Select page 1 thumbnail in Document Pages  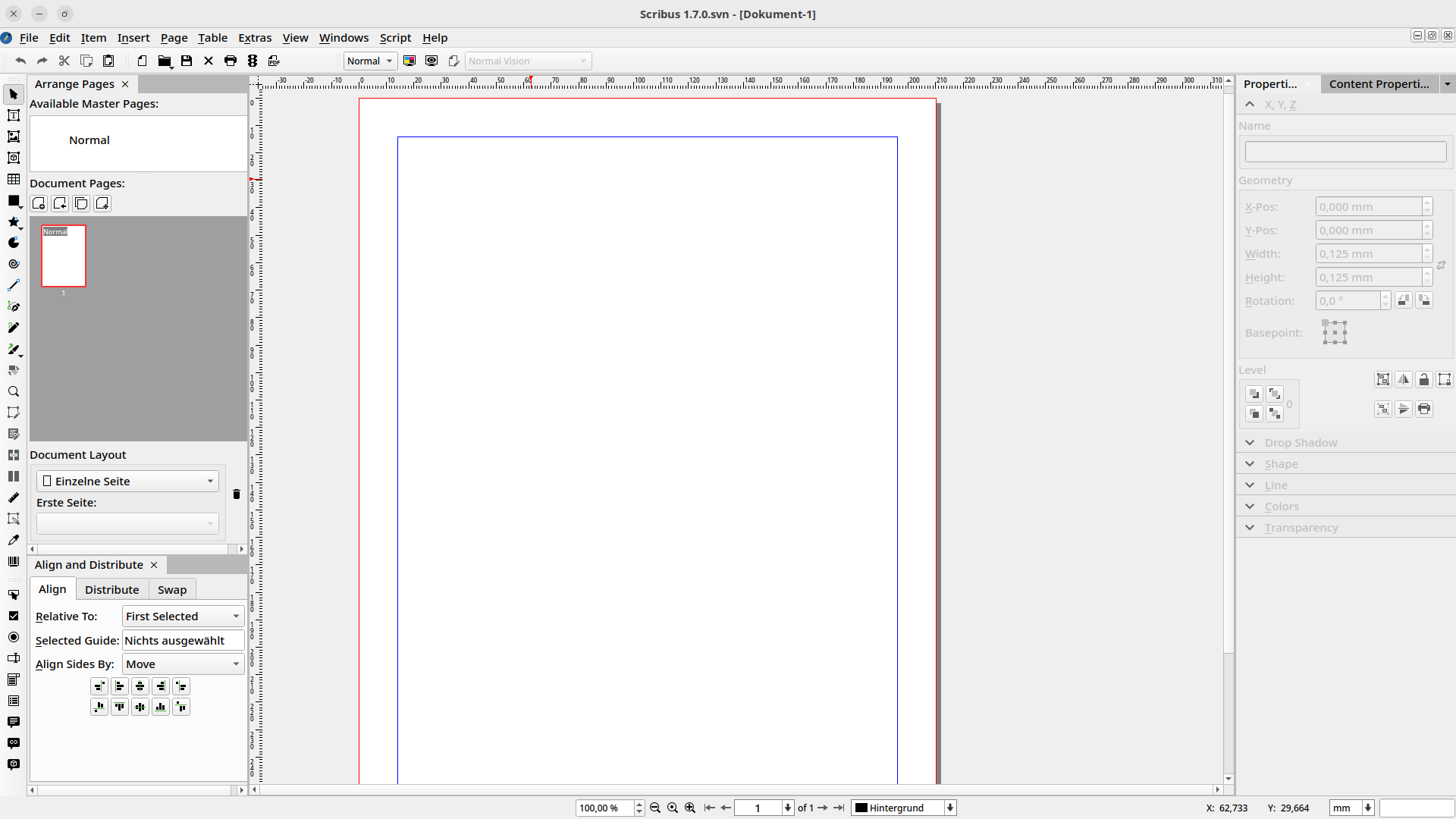tap(64, 256)
